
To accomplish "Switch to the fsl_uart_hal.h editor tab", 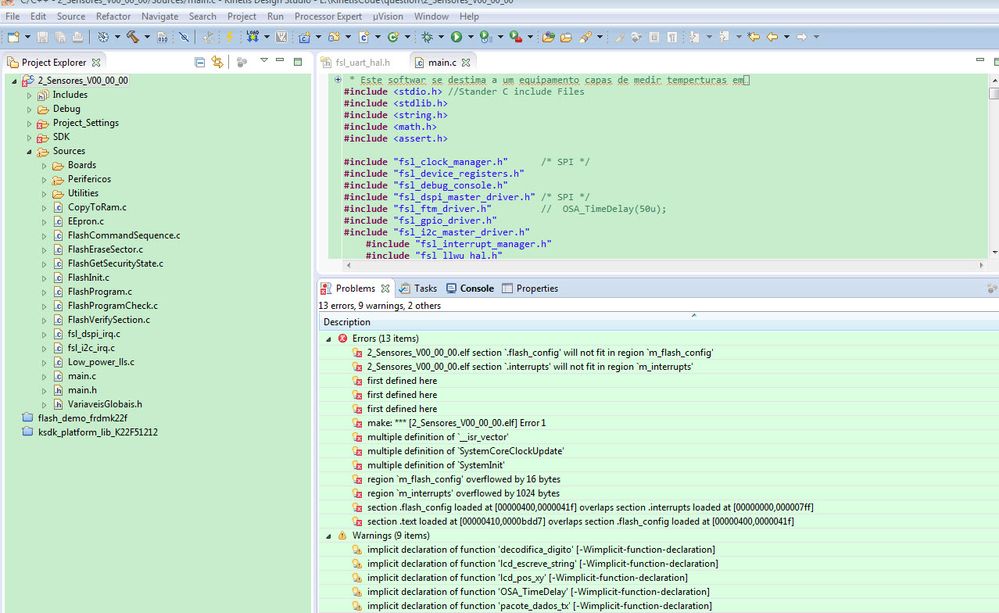I will pyautogui.click(x=356, y=62).
